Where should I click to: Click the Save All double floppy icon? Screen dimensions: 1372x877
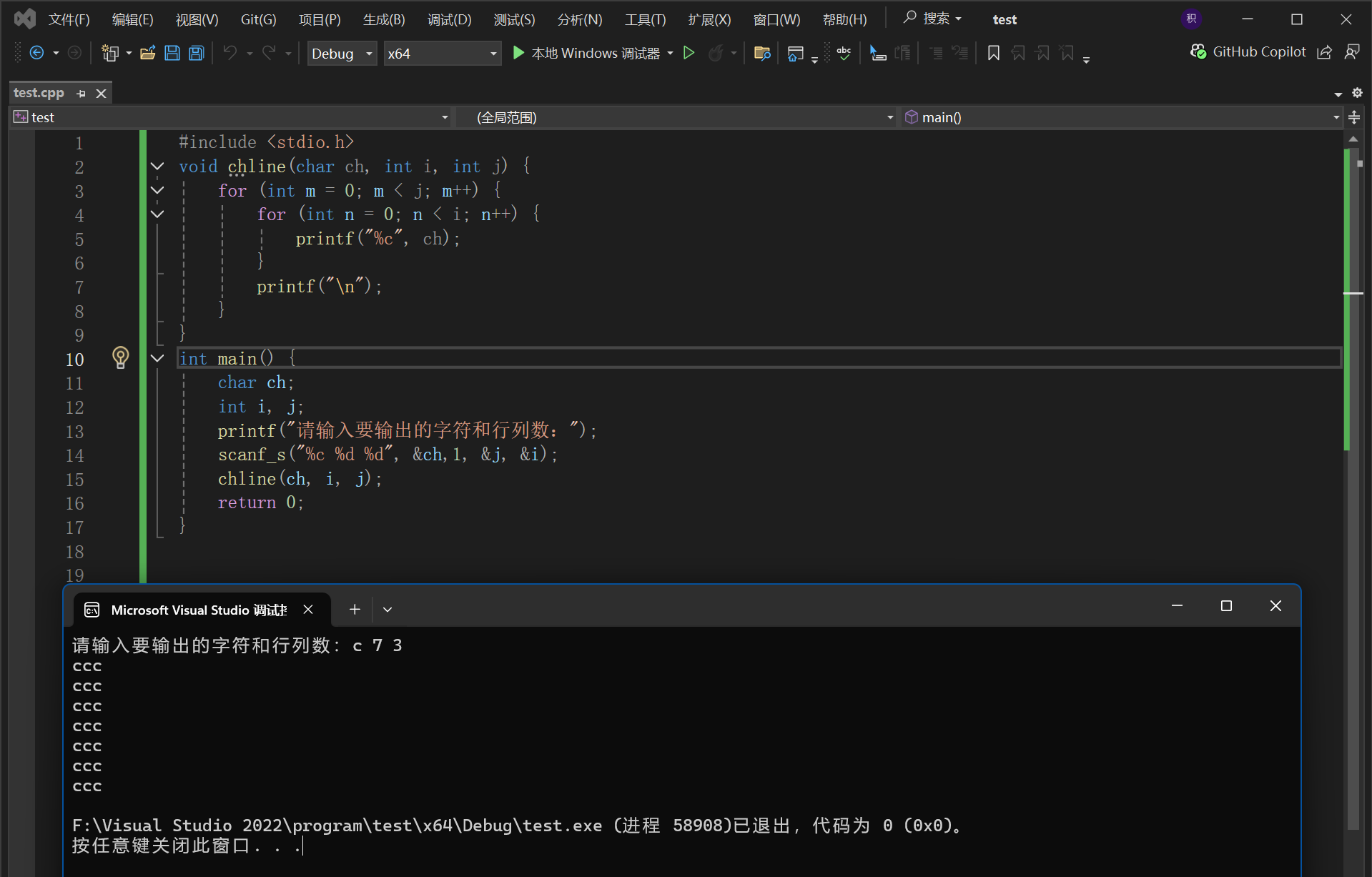pyautogui.click(x=197, y=53)
